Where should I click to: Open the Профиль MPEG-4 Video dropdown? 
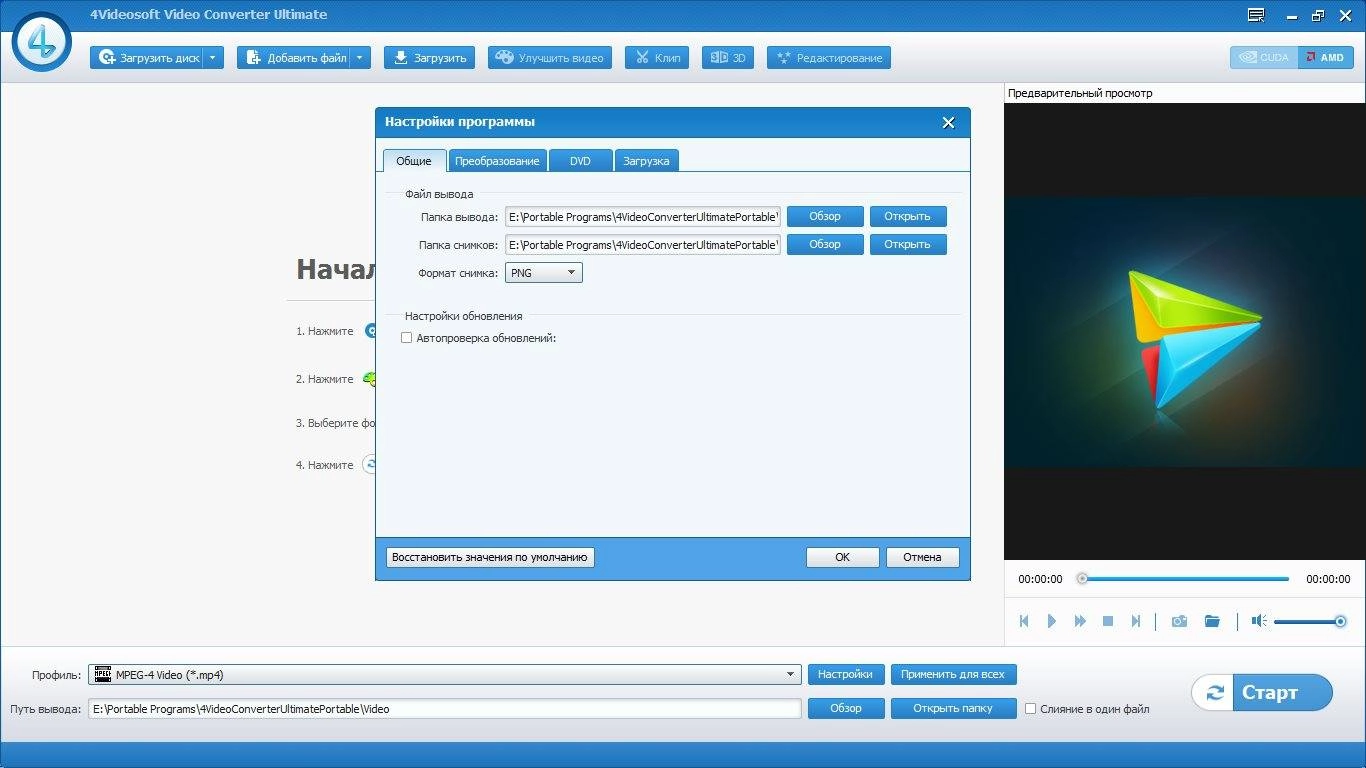pyautogui.click(x=445, y=675)
